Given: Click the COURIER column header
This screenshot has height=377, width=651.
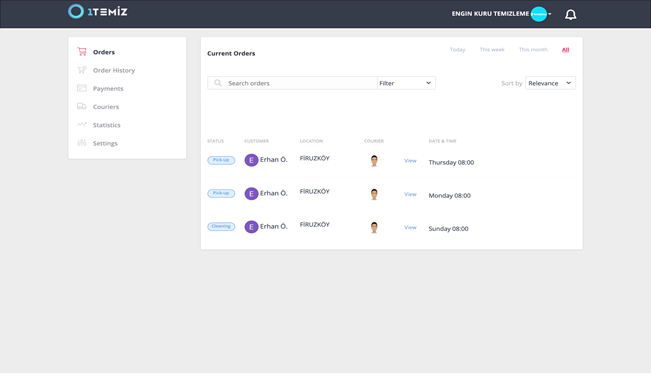Looking at the screenshot, I should (x=374, y=141).
